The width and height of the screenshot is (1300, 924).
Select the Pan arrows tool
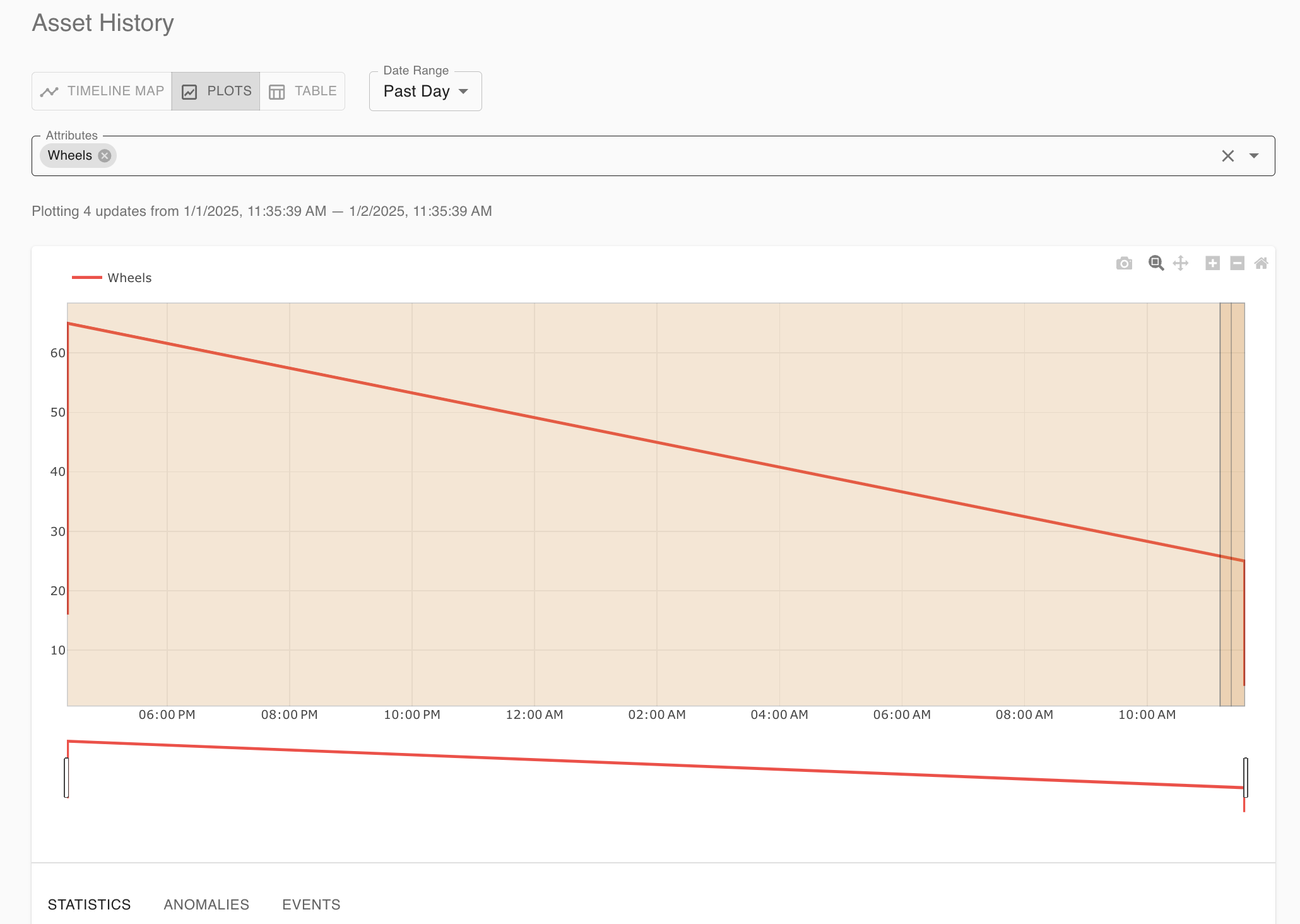[x=1181, y=263]
